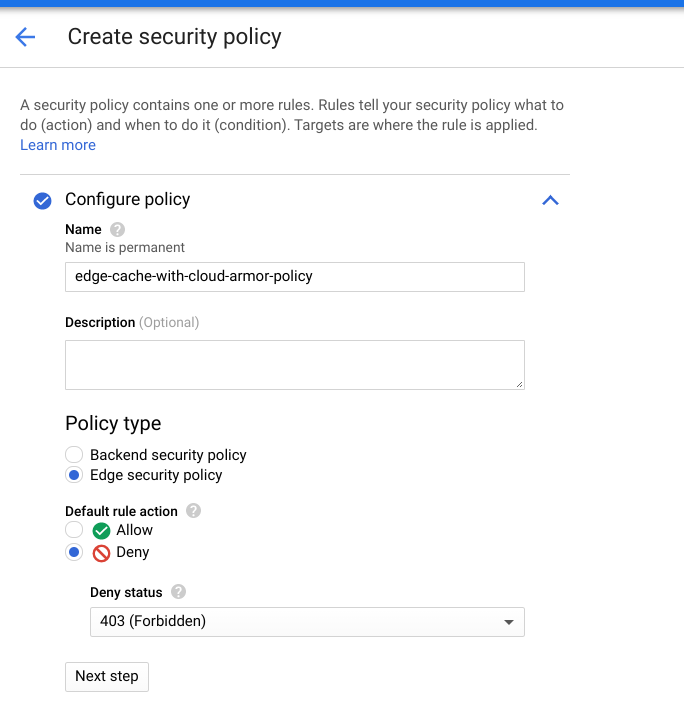Go back using the left arrow icon
This screenshot has width=684, height=703.
[25, 38]
